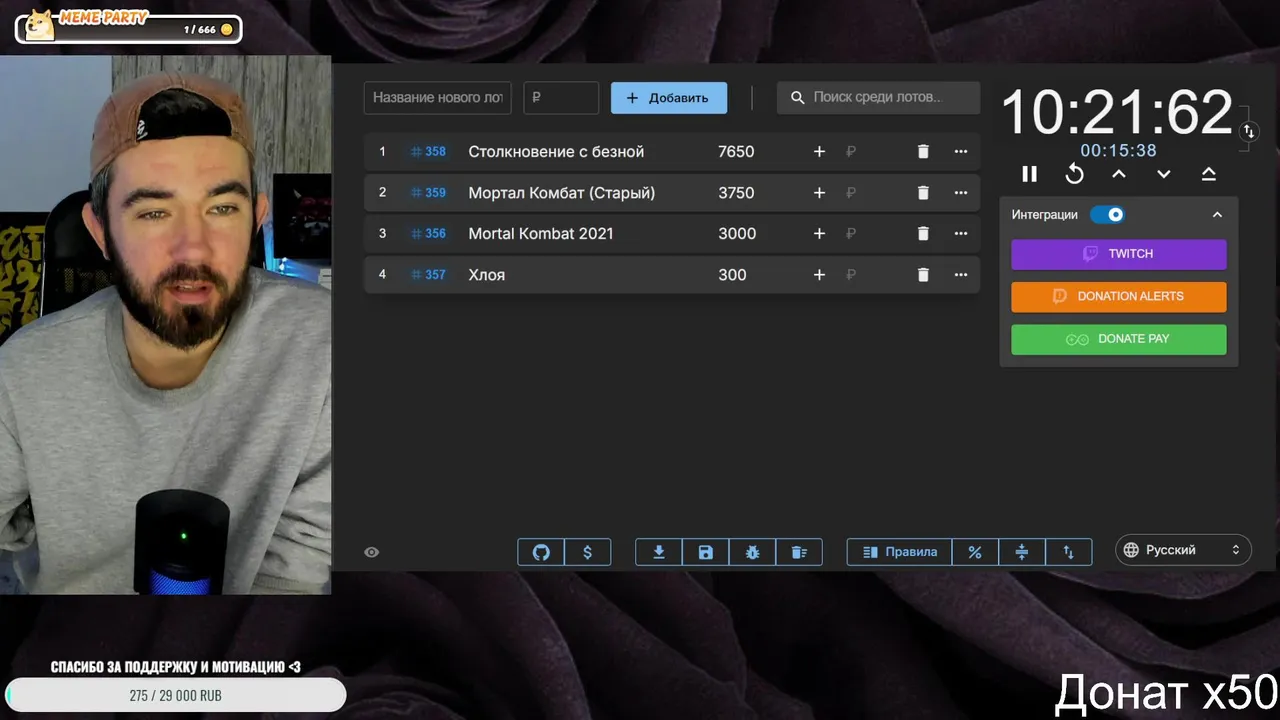Open more options for Мортал Комбат (Старый)

(x=961, y=193)
